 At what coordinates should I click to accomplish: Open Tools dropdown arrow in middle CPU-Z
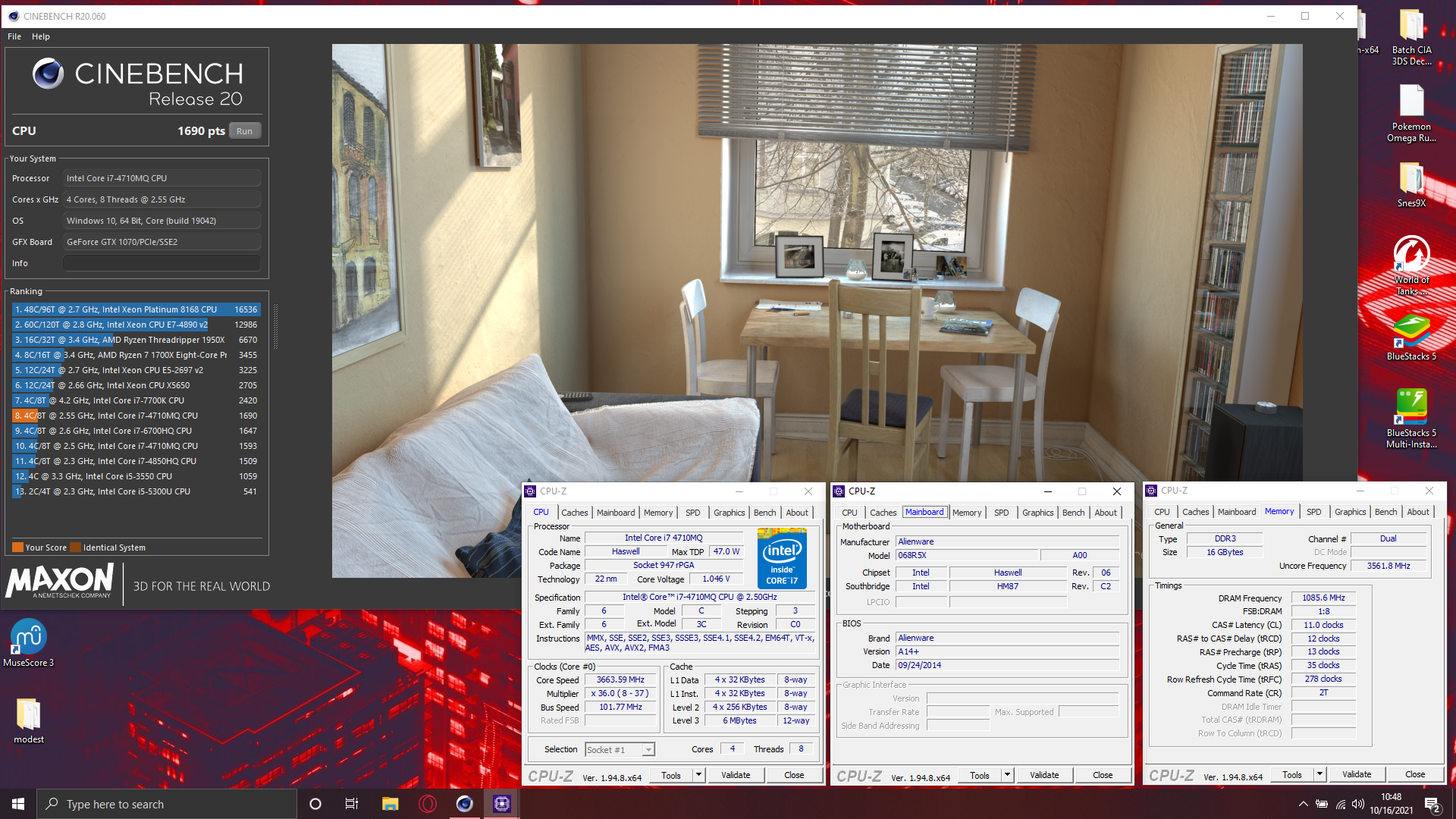tap(1007, 775)
